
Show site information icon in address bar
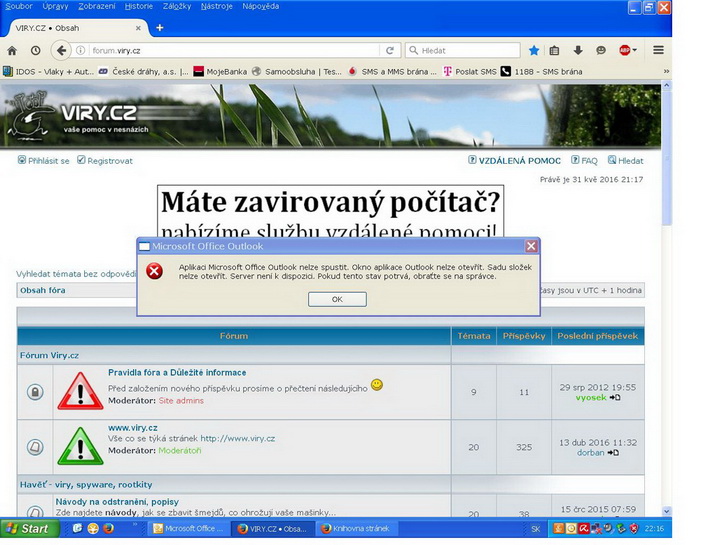point(81,50)
